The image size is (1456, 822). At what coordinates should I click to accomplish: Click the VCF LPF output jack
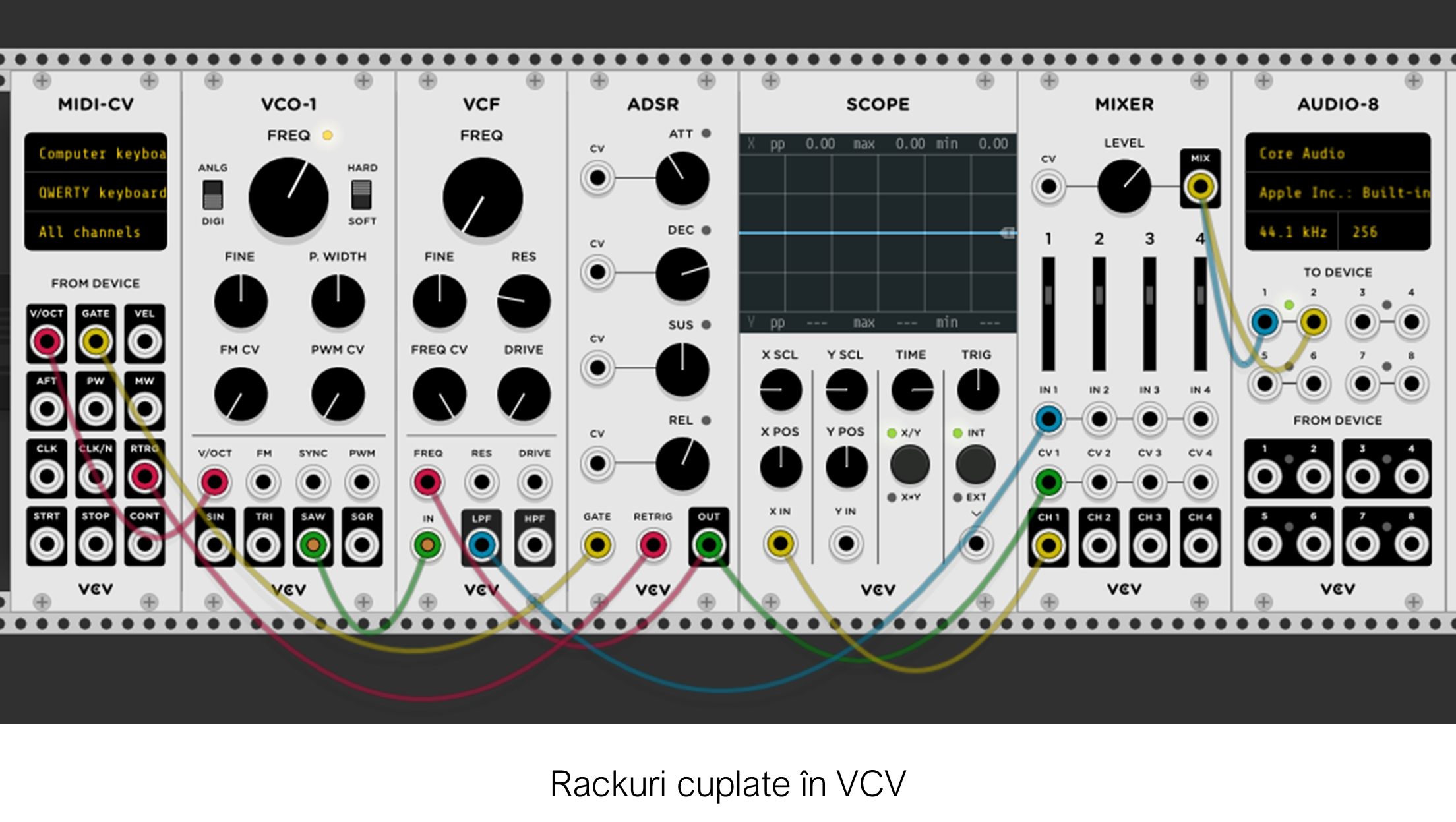pyautogui.click(x=481, y=545)
